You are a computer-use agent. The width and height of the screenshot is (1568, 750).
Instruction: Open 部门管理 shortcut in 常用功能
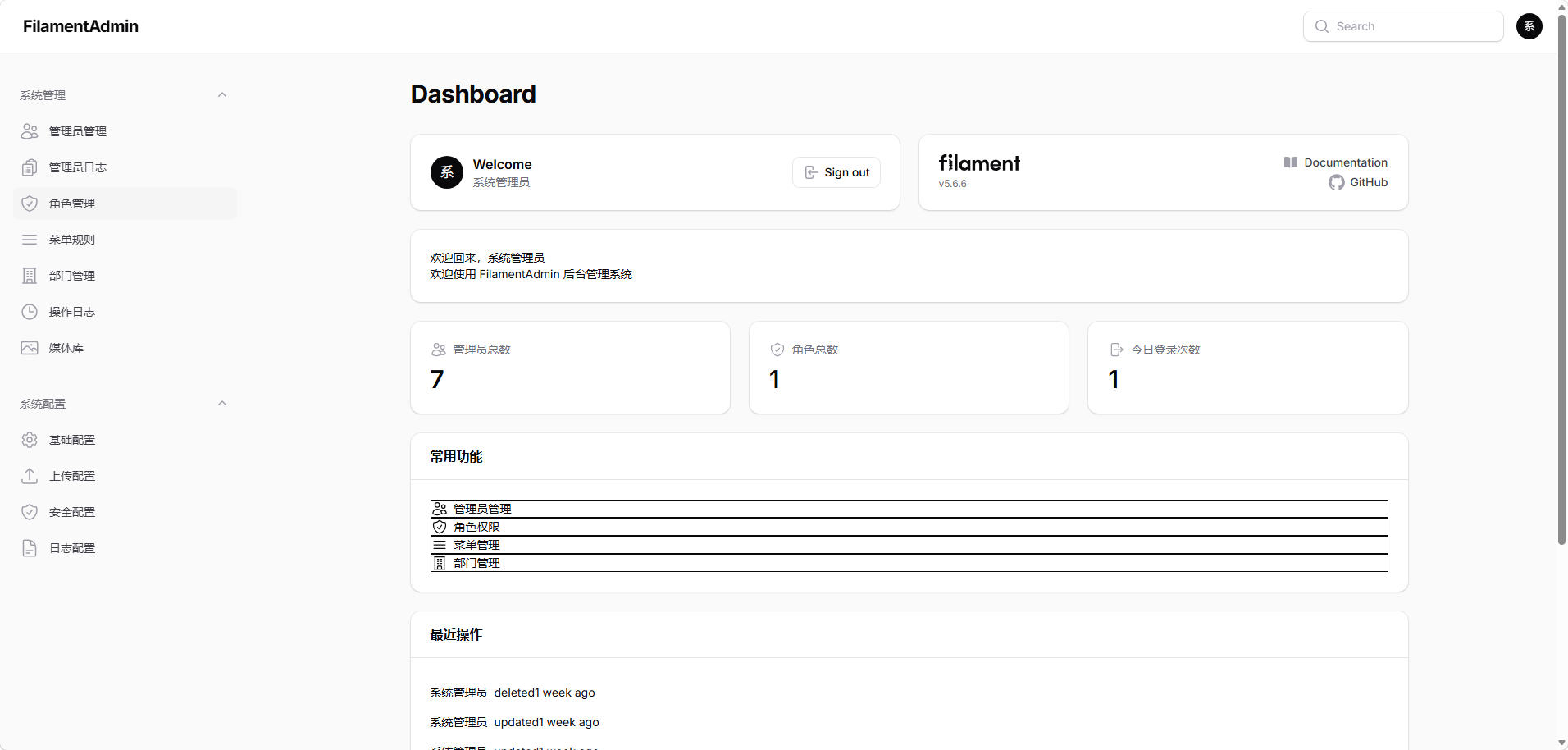pyautogui.click(x=909, y=563)
